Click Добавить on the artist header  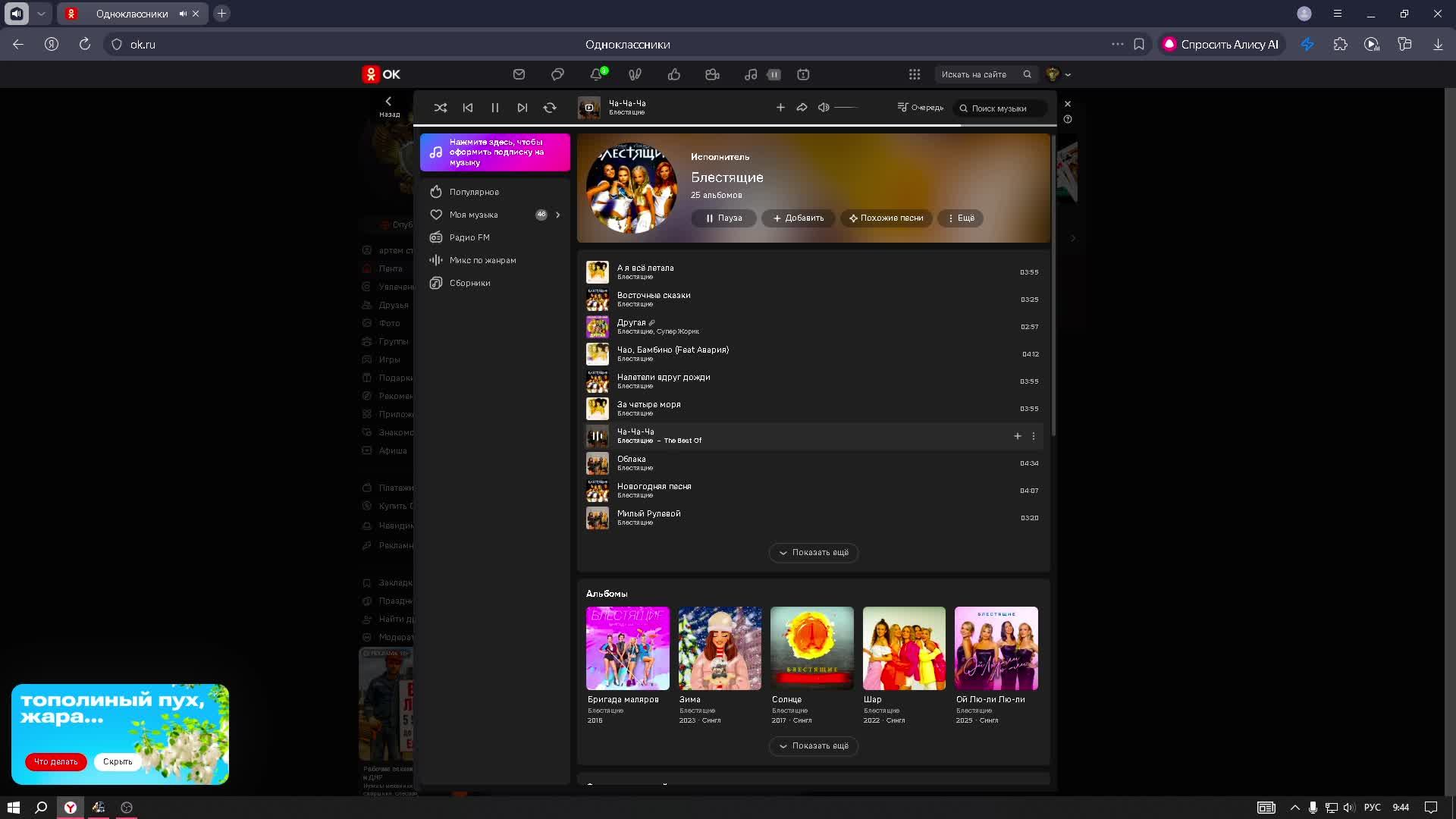pyautogui.click(x=798, y=218)
